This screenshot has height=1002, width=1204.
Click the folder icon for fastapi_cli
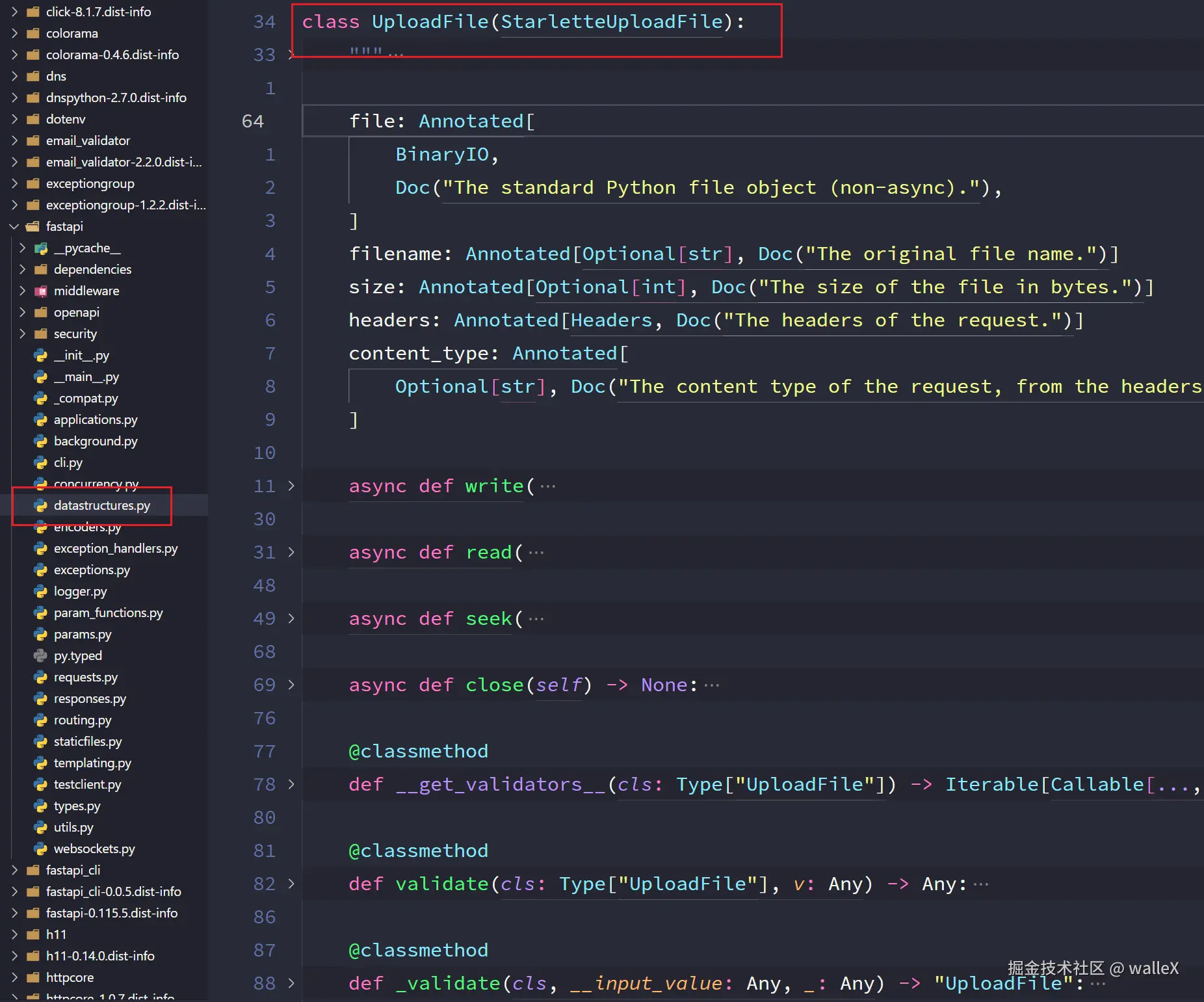(x=33, y=870)
